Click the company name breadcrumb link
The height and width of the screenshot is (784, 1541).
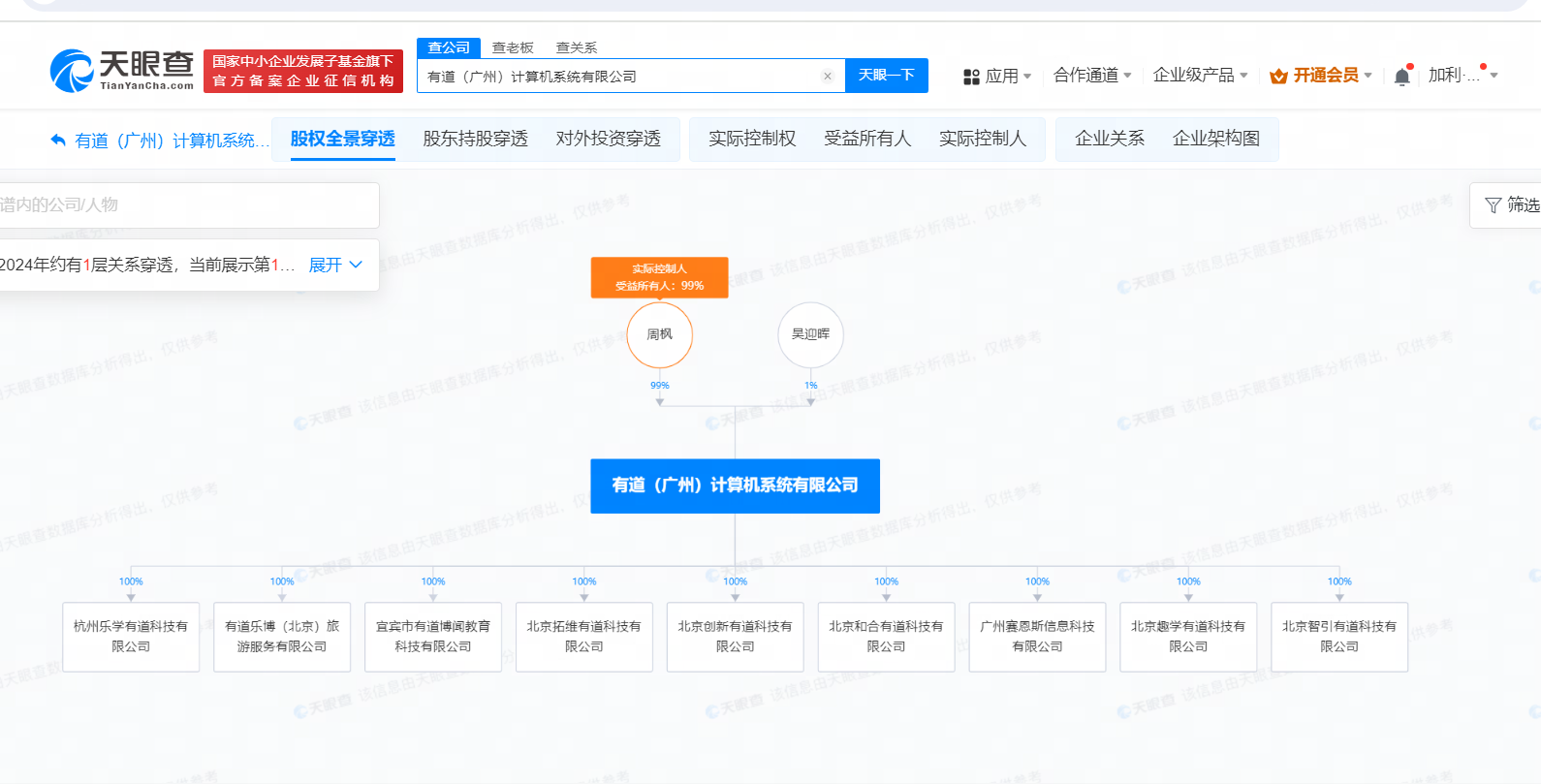[x=173, y=141]
